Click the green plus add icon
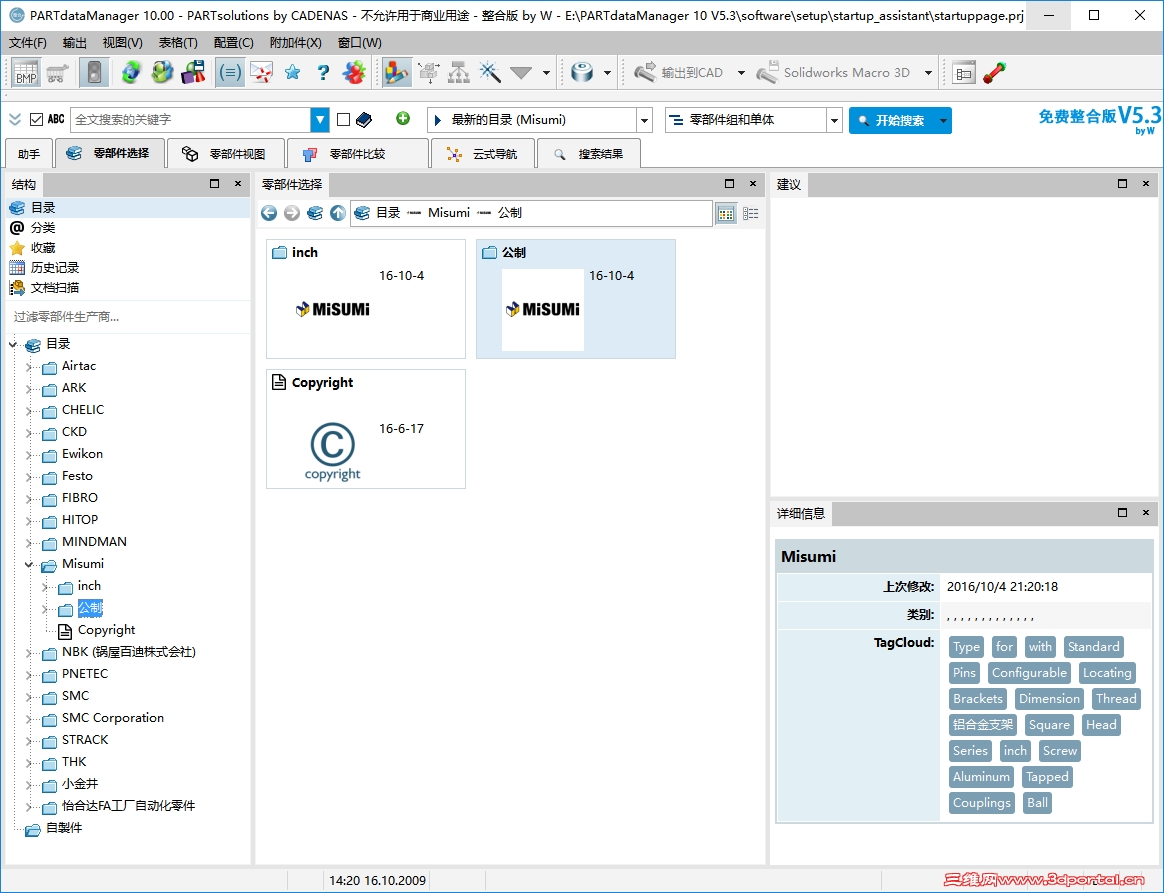This screenshot has height=893, width=1164. 403,119
